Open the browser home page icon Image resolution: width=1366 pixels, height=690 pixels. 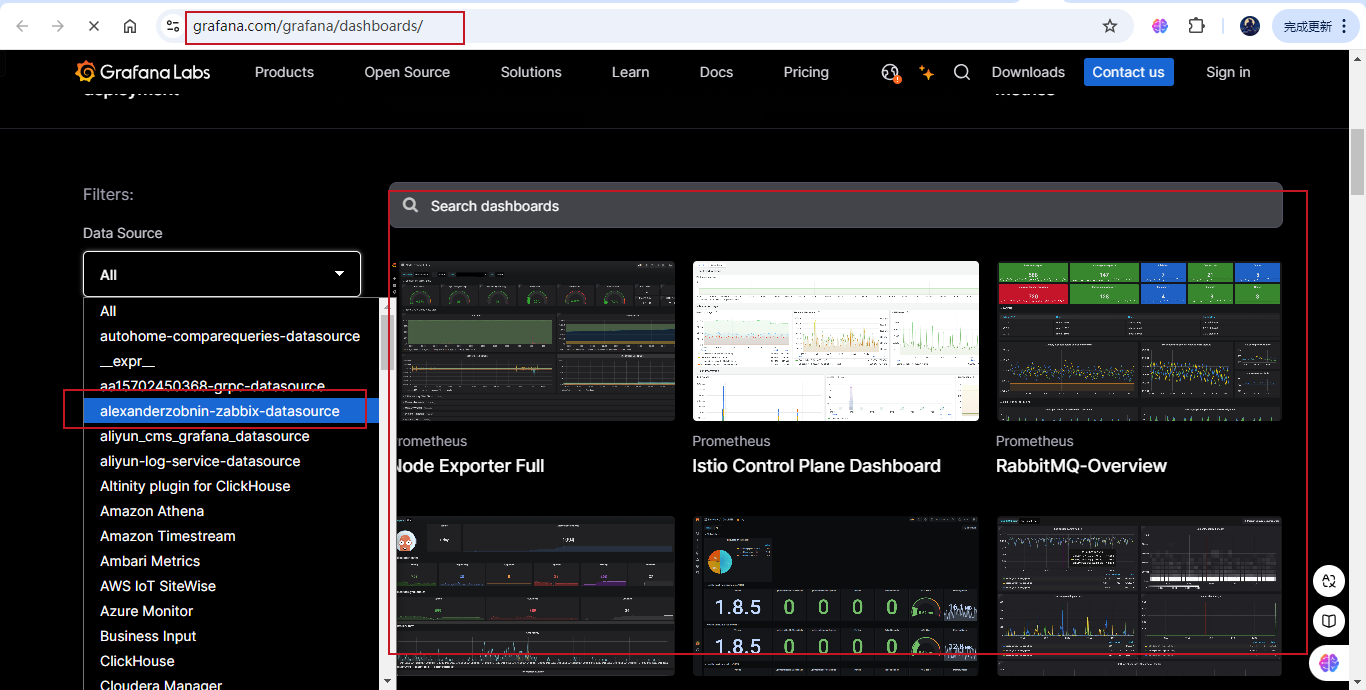(x=130, y=26)
